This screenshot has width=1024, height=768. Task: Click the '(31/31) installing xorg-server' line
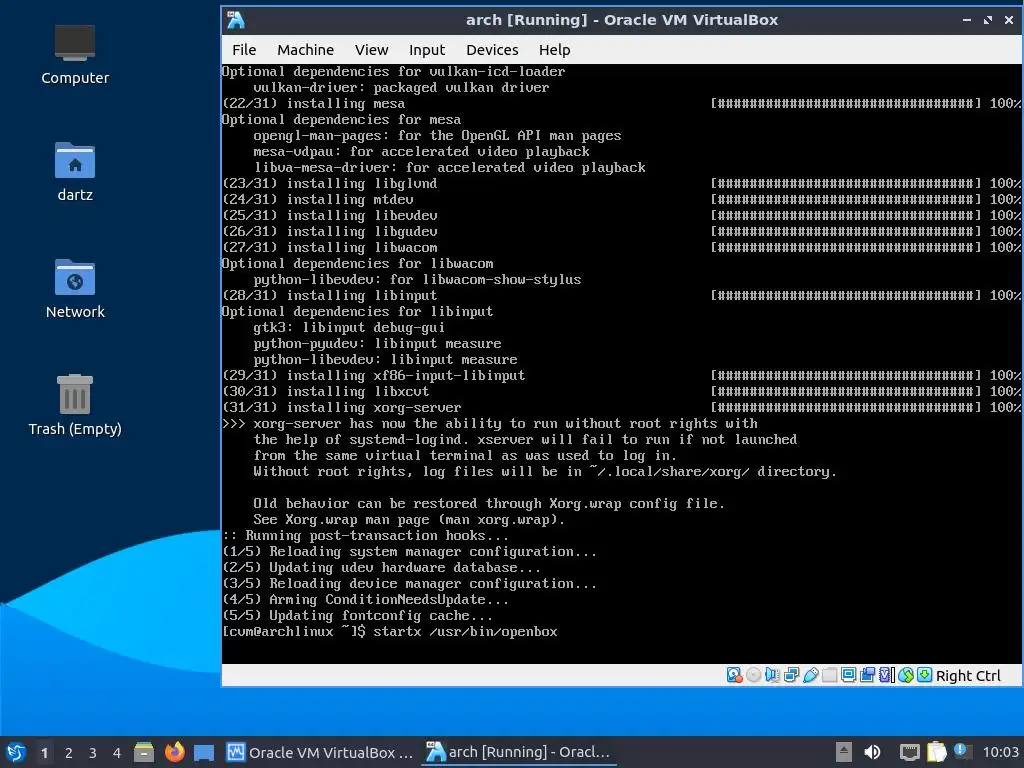[342, 408]
